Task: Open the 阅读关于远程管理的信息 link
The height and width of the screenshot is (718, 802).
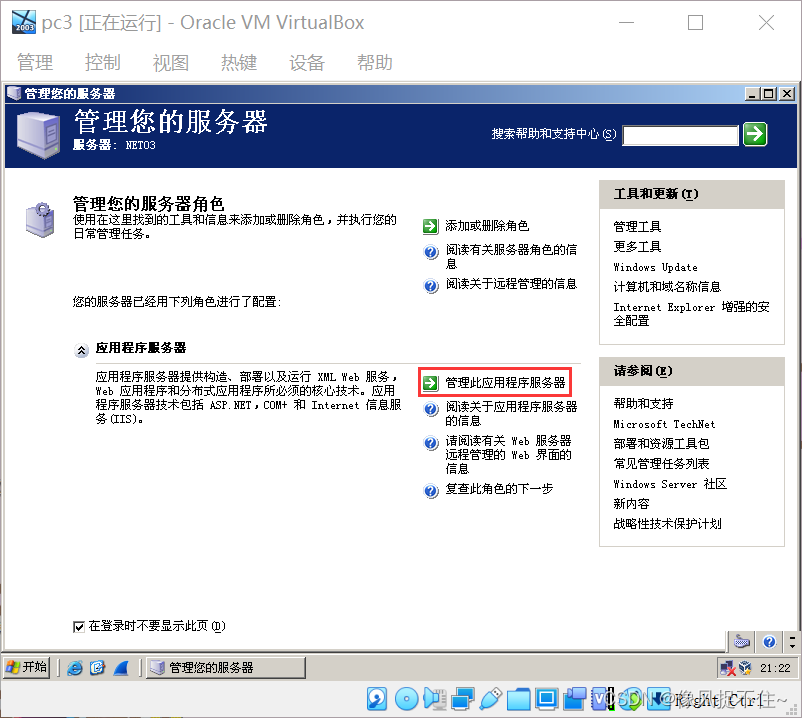Action: pos(511,284)
